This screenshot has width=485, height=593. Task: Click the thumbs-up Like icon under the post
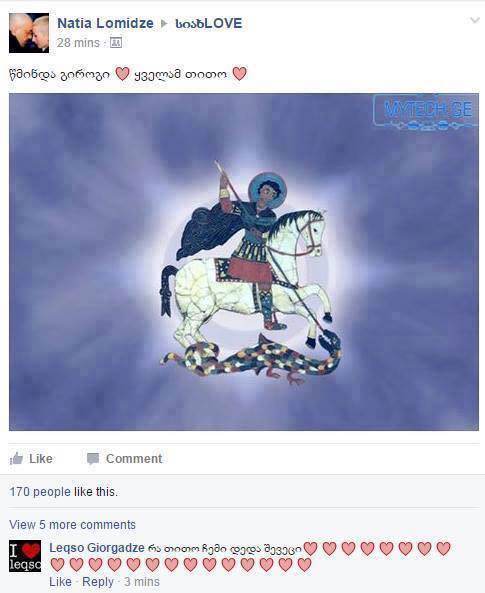16,458
